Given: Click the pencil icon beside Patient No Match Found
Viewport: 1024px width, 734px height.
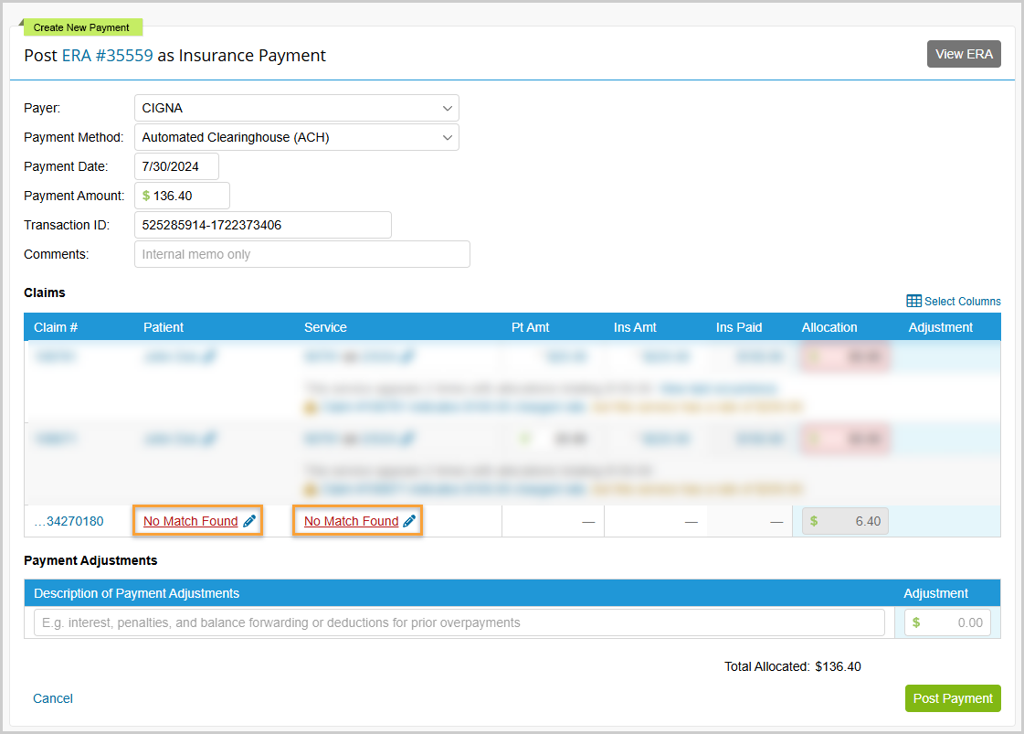Looking at the screenshot, I should pyautogui.click(x=249, y=521).
